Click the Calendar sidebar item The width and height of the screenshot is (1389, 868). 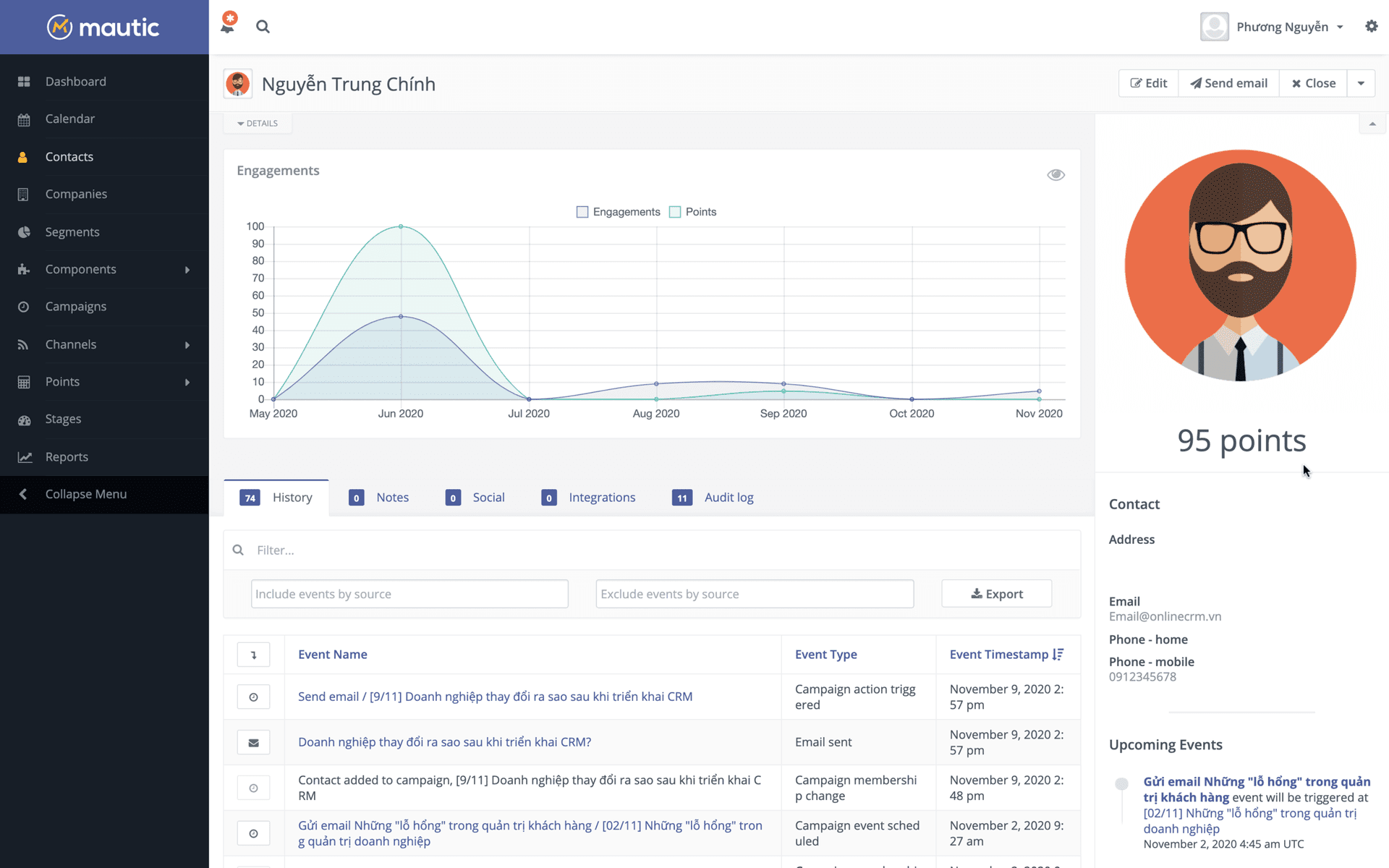point(69,119)
